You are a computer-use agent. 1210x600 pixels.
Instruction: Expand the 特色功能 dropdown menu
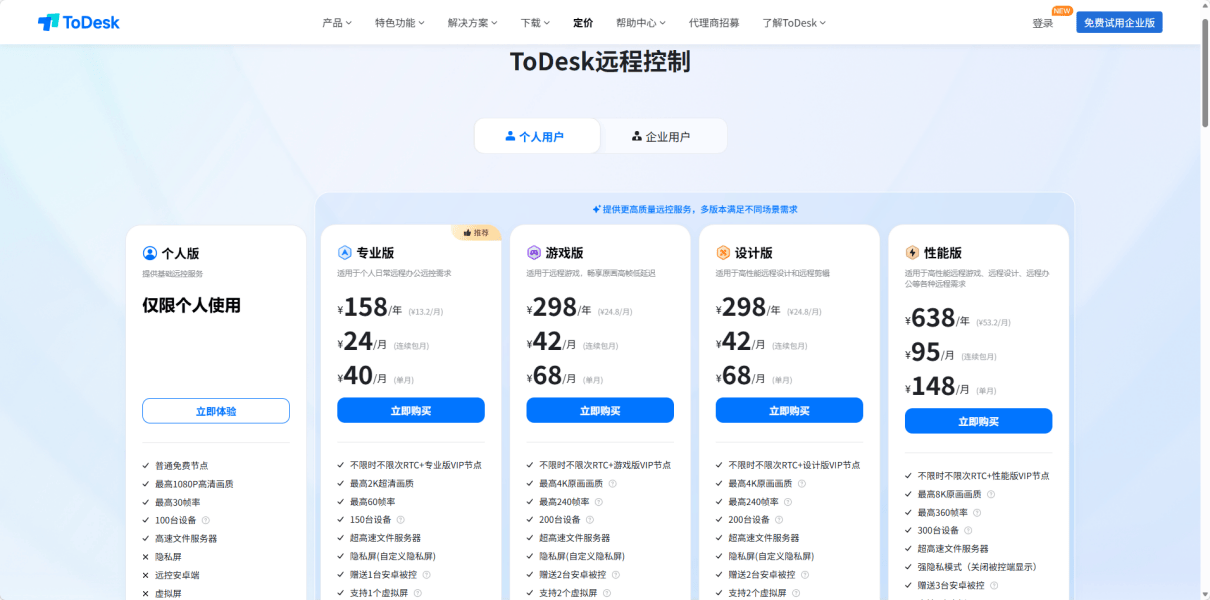(400, 22)
